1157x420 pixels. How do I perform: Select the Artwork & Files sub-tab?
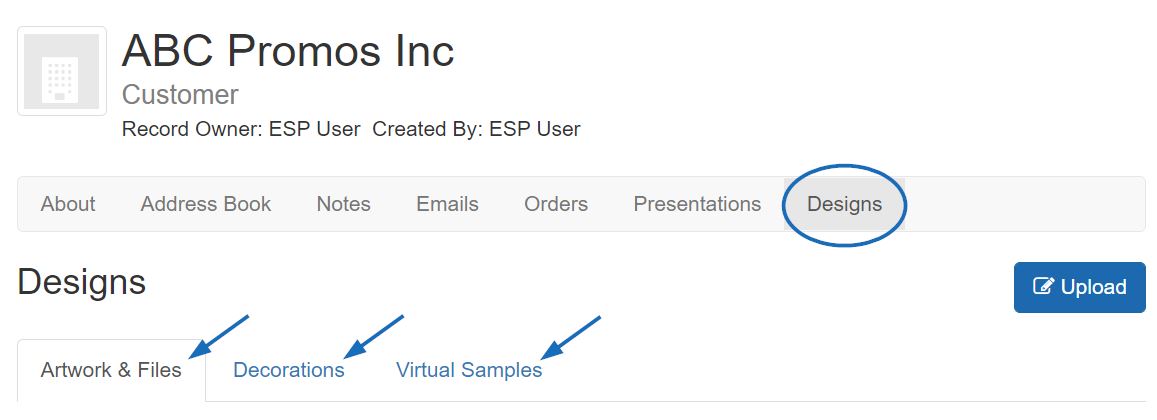pos(111,370)
